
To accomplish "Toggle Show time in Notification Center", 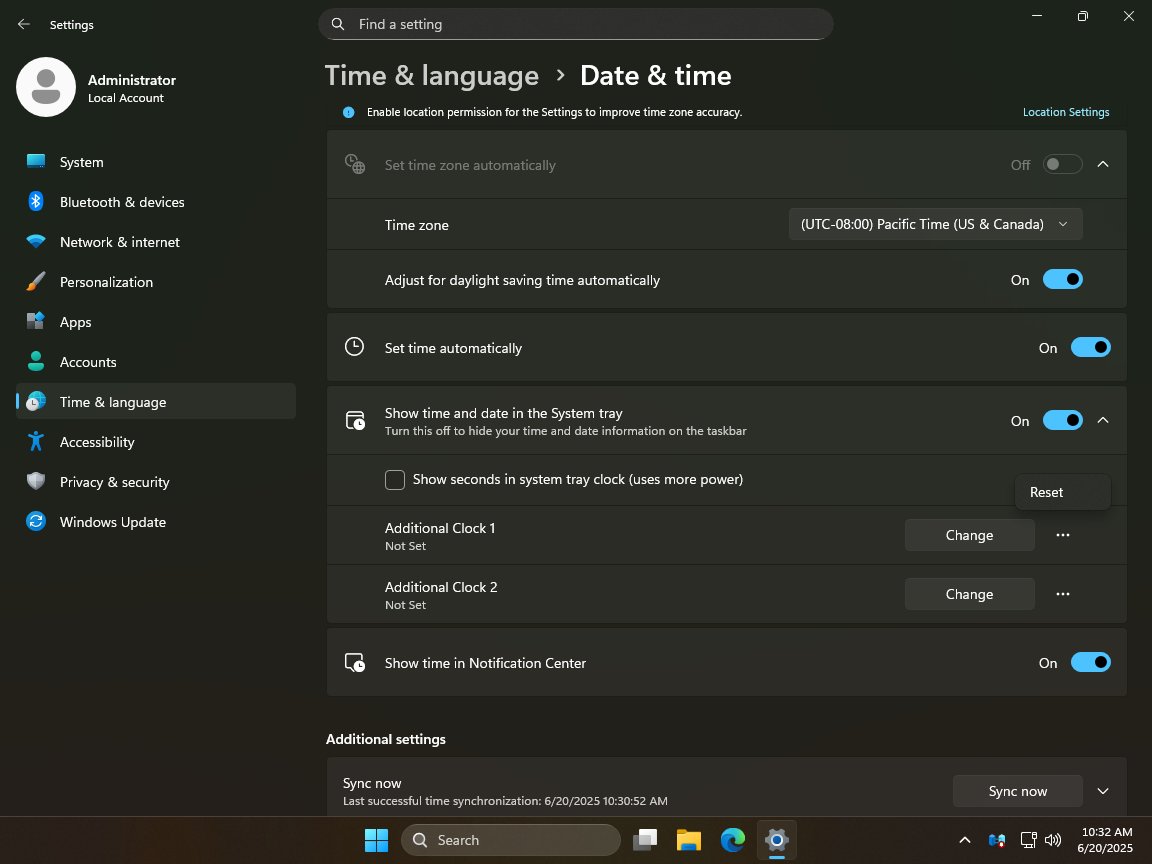I will coord(1090,663).
